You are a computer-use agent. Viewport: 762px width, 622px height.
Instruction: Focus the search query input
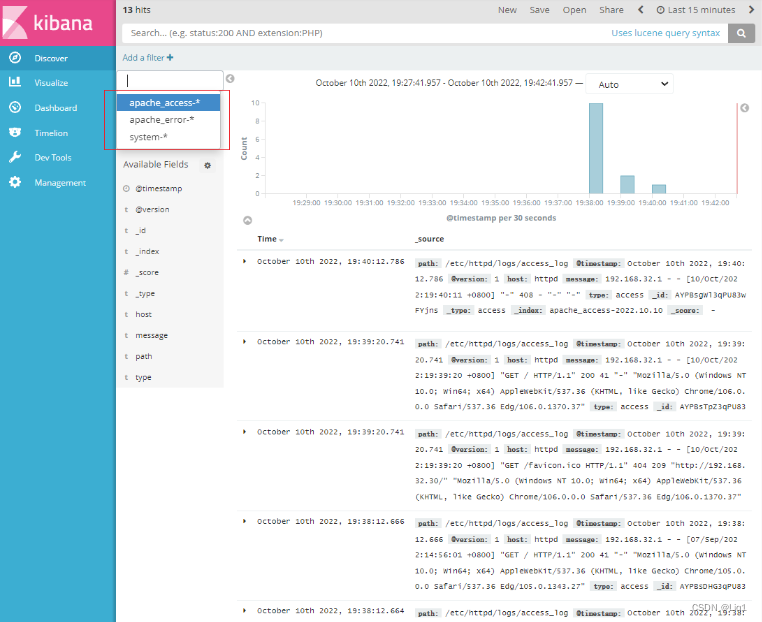click(364, 33)
